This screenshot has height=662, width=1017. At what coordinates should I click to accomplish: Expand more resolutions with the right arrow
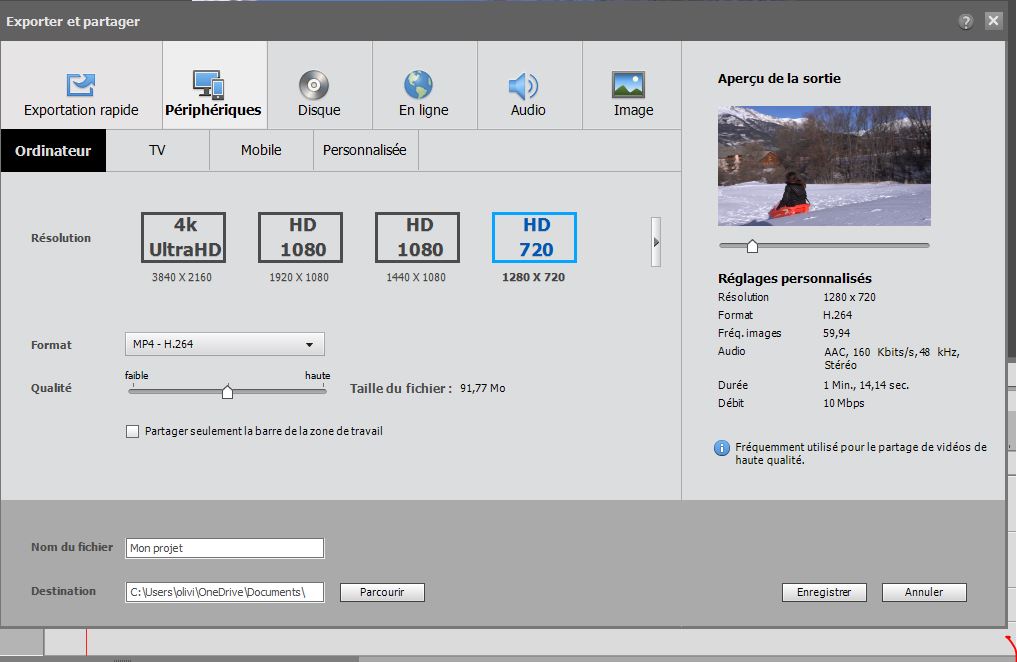click(x=656, y=242)
